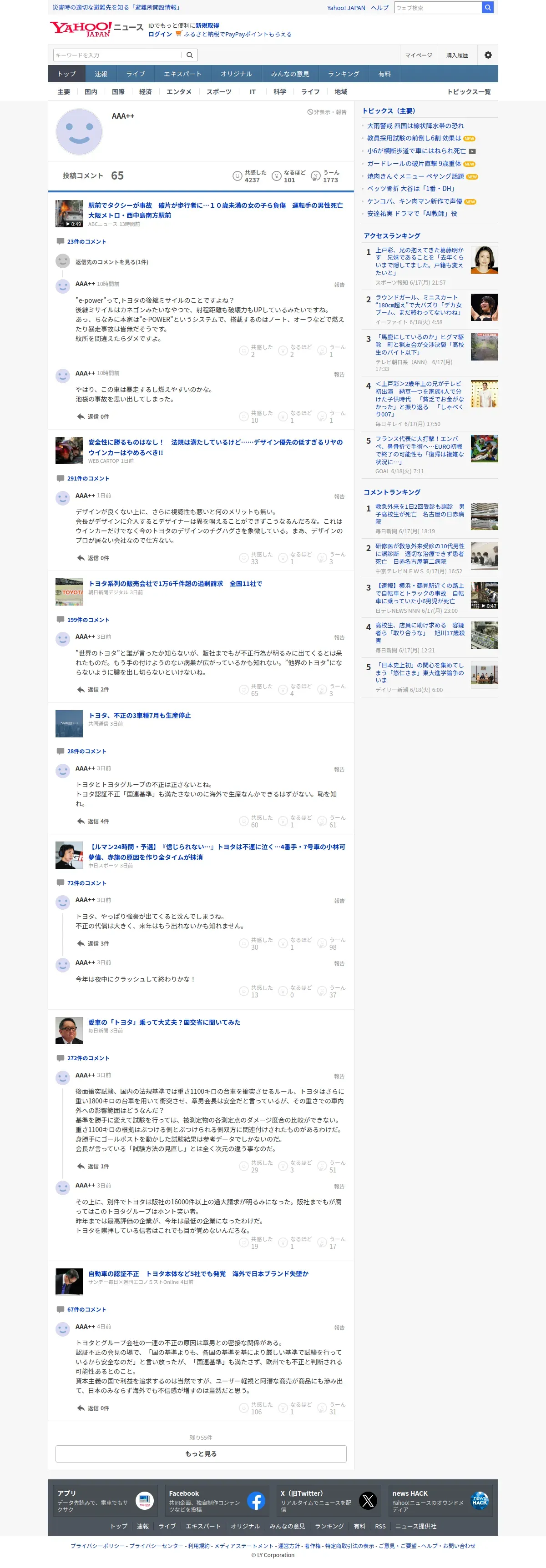Click the Yahoo app icon in footer
This screenshot has width=546, height=1568.
pos(144,1500)
